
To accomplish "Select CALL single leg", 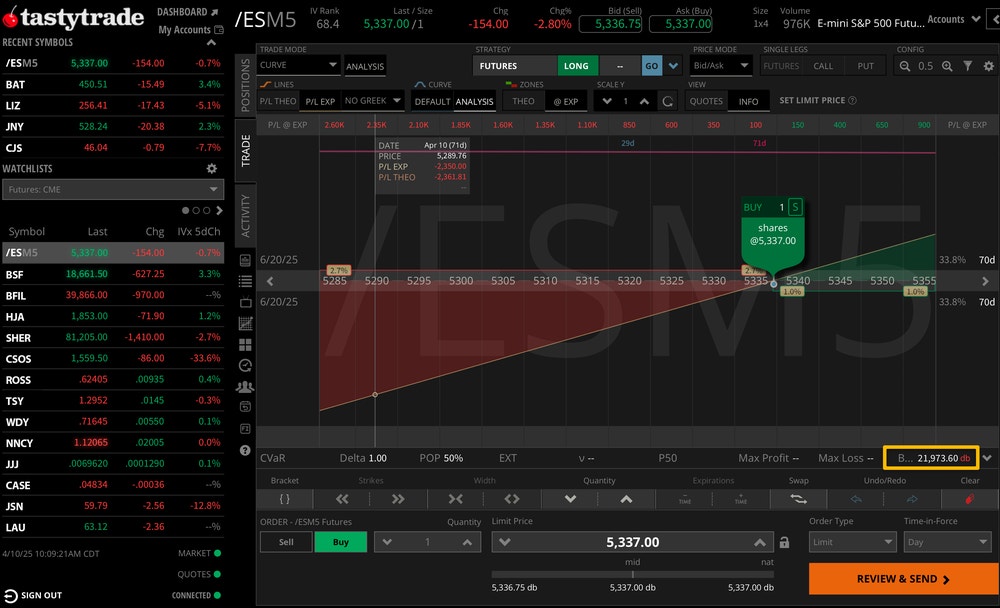I will coord(823,66).
